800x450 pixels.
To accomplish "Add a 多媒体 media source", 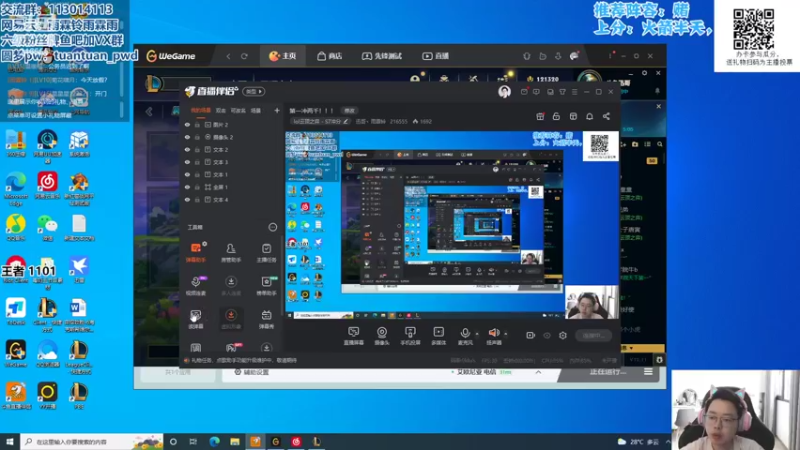I will [438, 336].
